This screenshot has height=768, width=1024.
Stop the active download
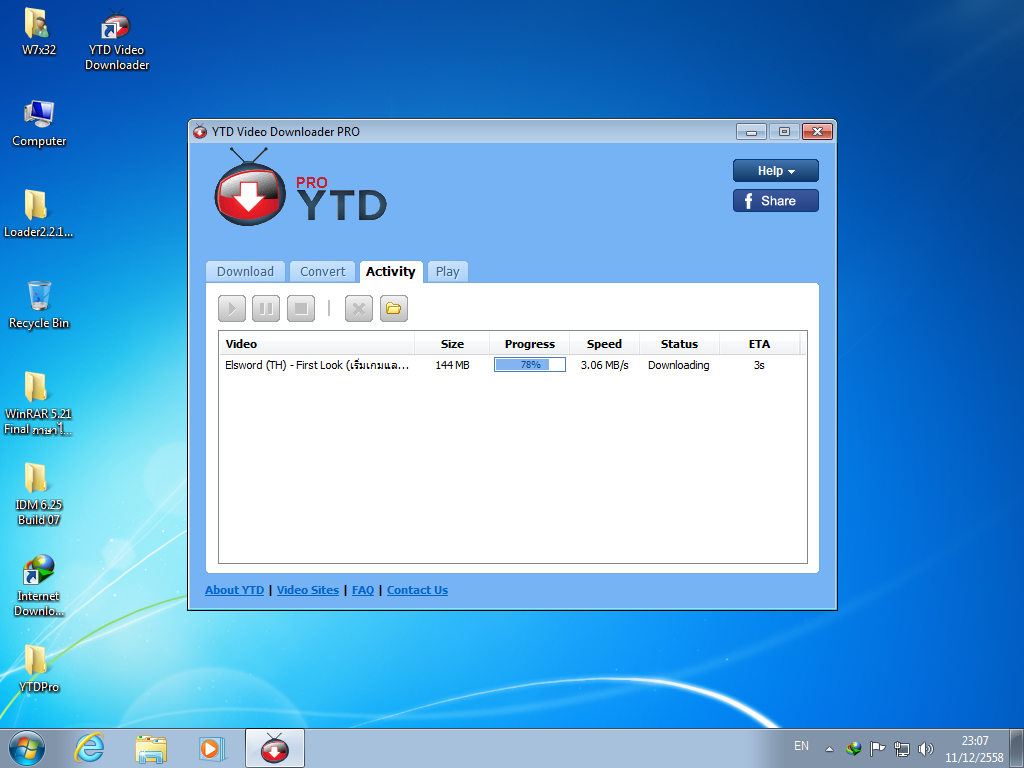[300, 308]
